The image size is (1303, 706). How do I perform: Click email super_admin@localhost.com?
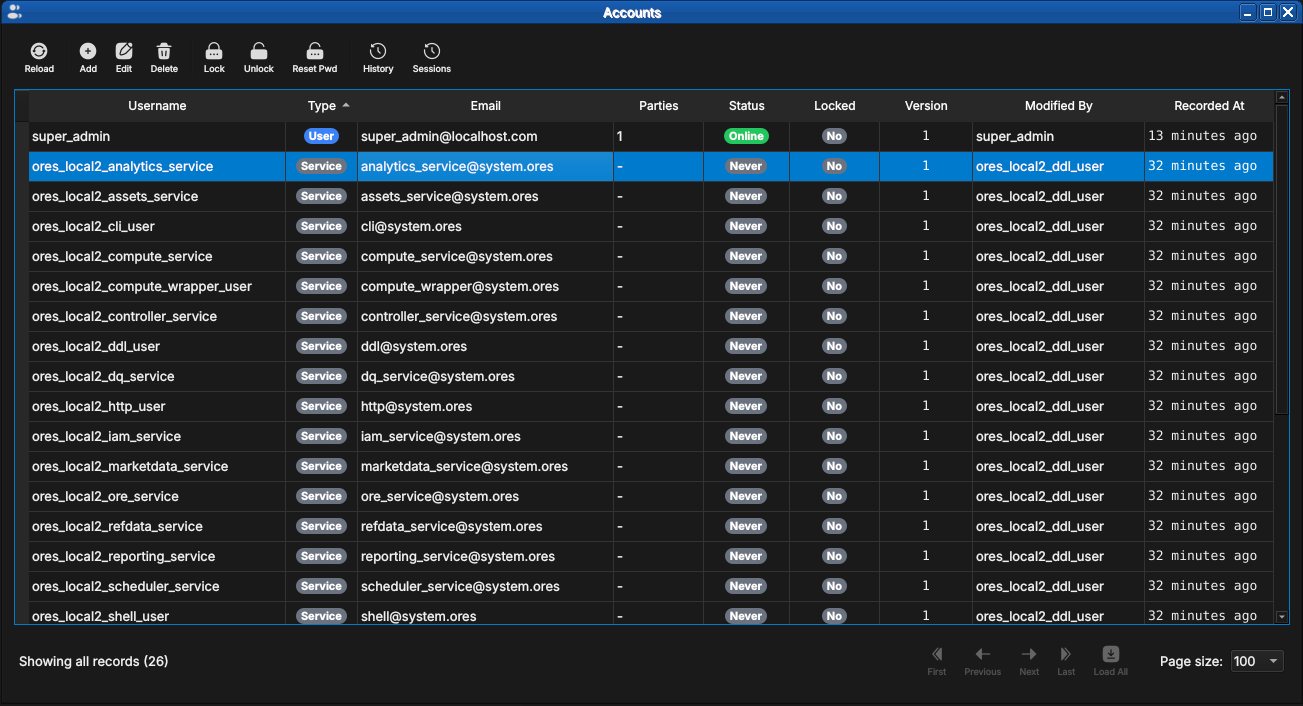pyautogui.click(x=449, y=136)
